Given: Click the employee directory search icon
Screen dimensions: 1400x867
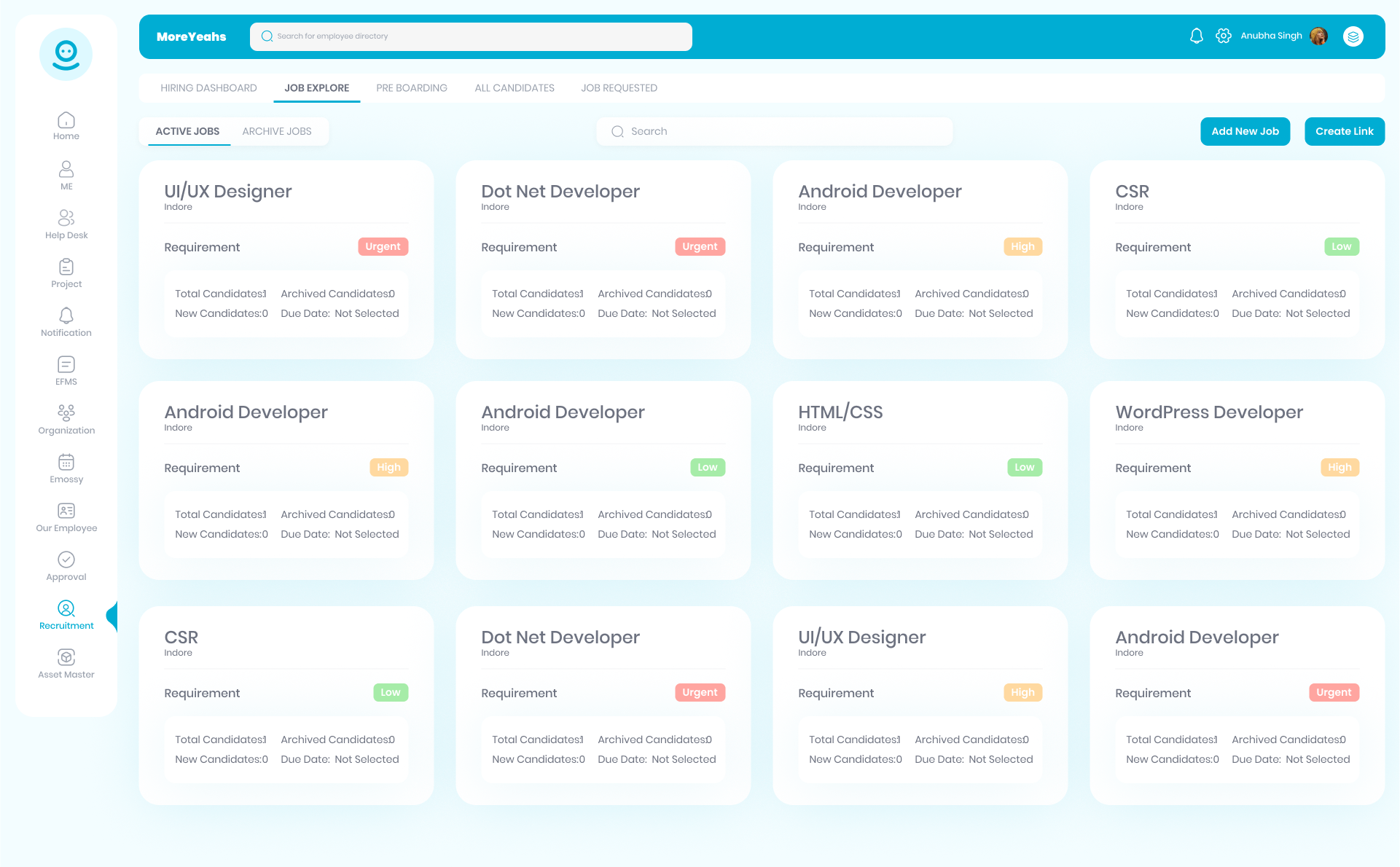Looking at the screenshot, I should [267, 36].
